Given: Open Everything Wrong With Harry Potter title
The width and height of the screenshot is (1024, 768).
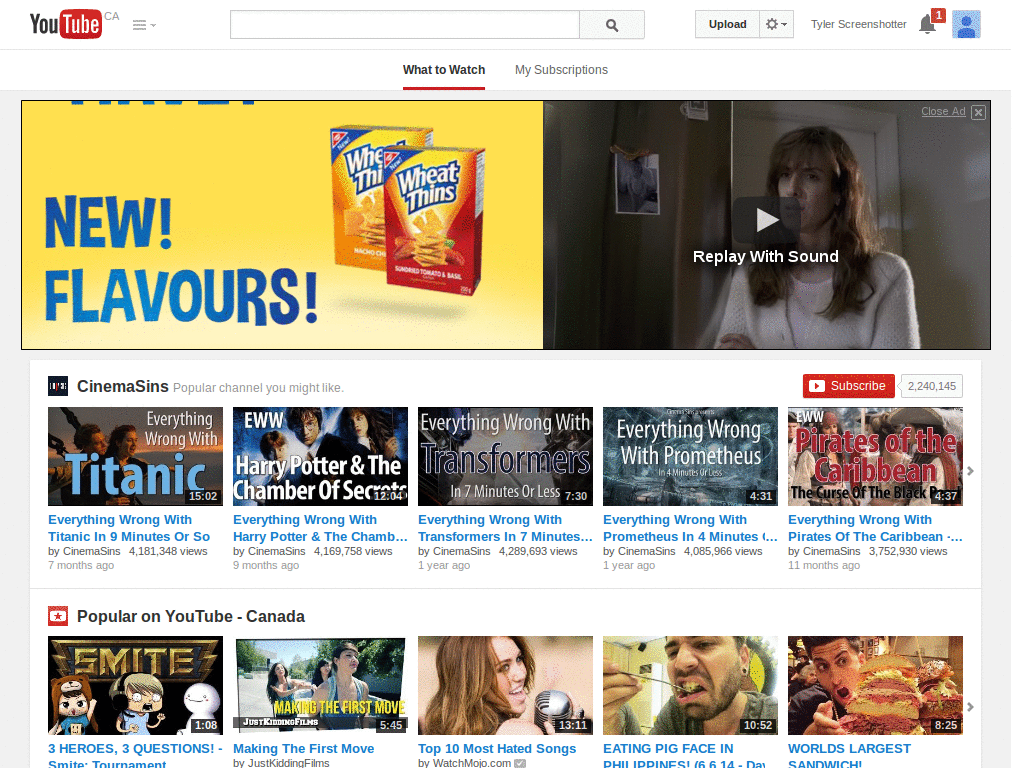Looking at the screenshot, I should click(x=321, y=528).
